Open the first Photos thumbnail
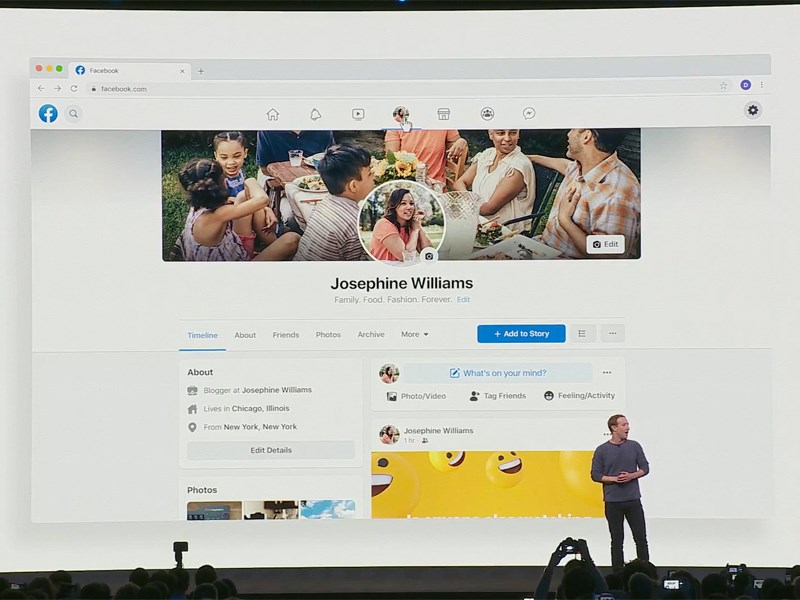The image size is (800, 600). (214, 510)
